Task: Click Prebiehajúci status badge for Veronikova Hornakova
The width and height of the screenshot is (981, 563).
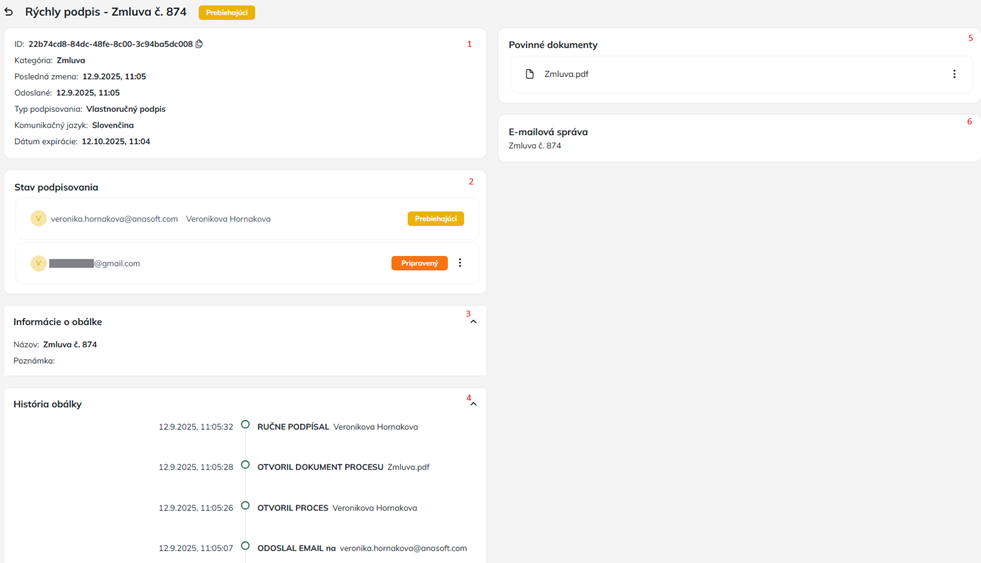Action: [435, 219]
